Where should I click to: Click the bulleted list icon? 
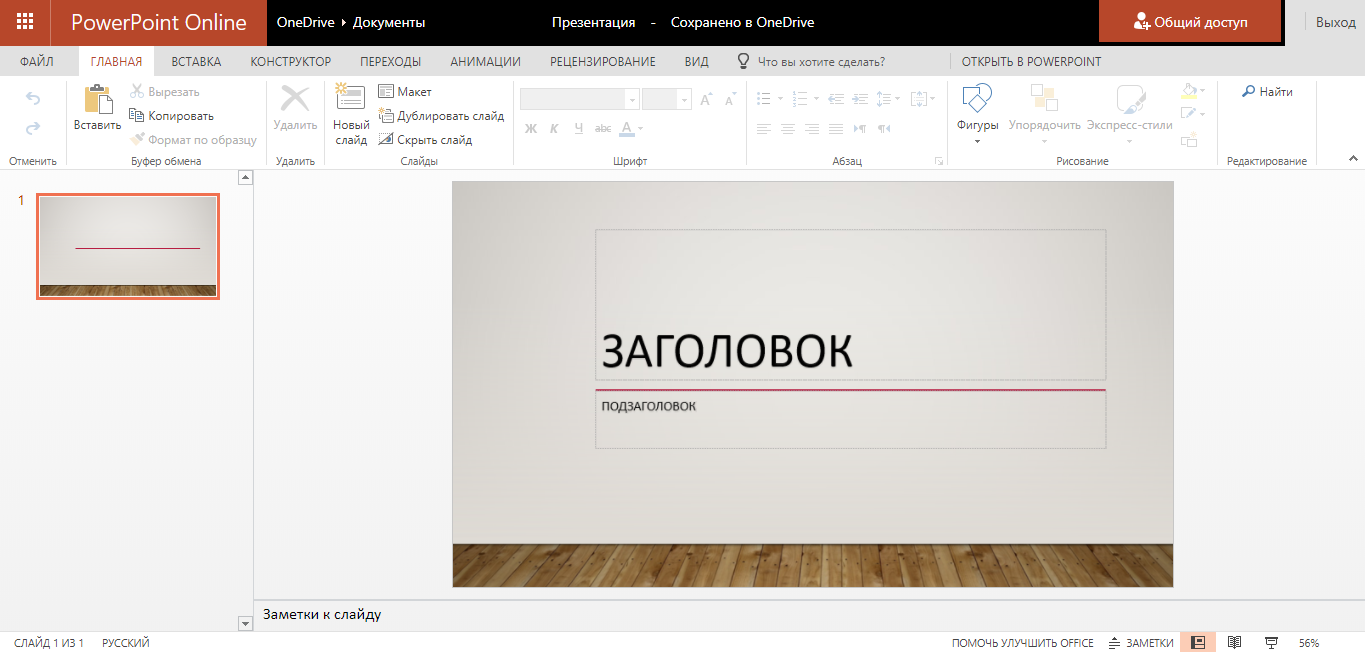(x=765, y=97)
